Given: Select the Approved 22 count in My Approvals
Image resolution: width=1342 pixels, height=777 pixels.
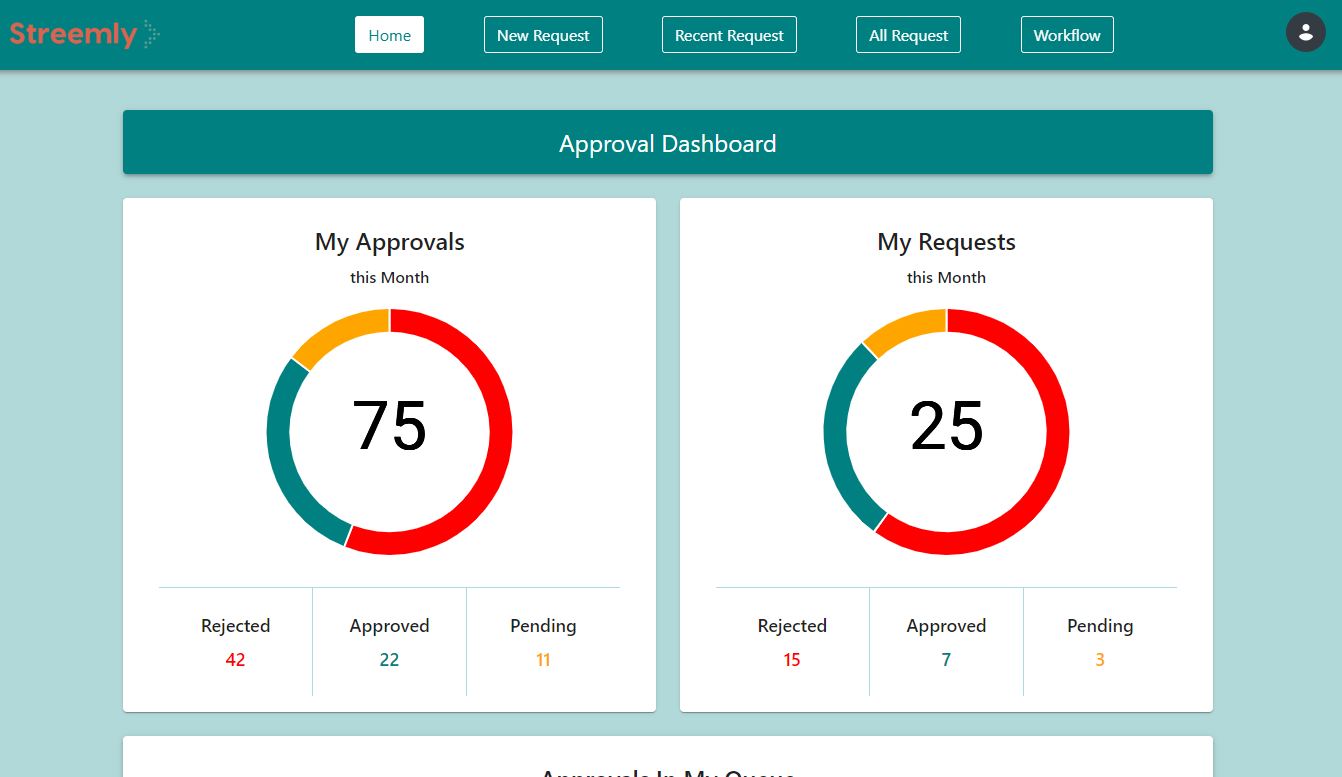Looking at the screenshot, I should pyautogui.click(x=389, y=660).
